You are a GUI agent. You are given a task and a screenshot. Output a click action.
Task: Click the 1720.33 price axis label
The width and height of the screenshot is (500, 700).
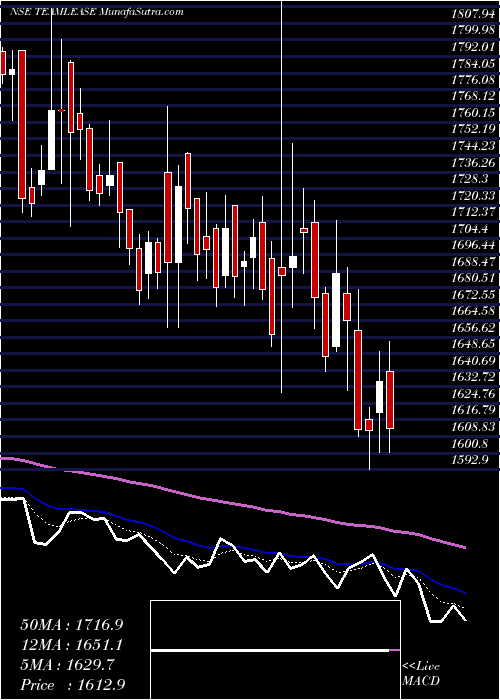(x=473, y=196)
